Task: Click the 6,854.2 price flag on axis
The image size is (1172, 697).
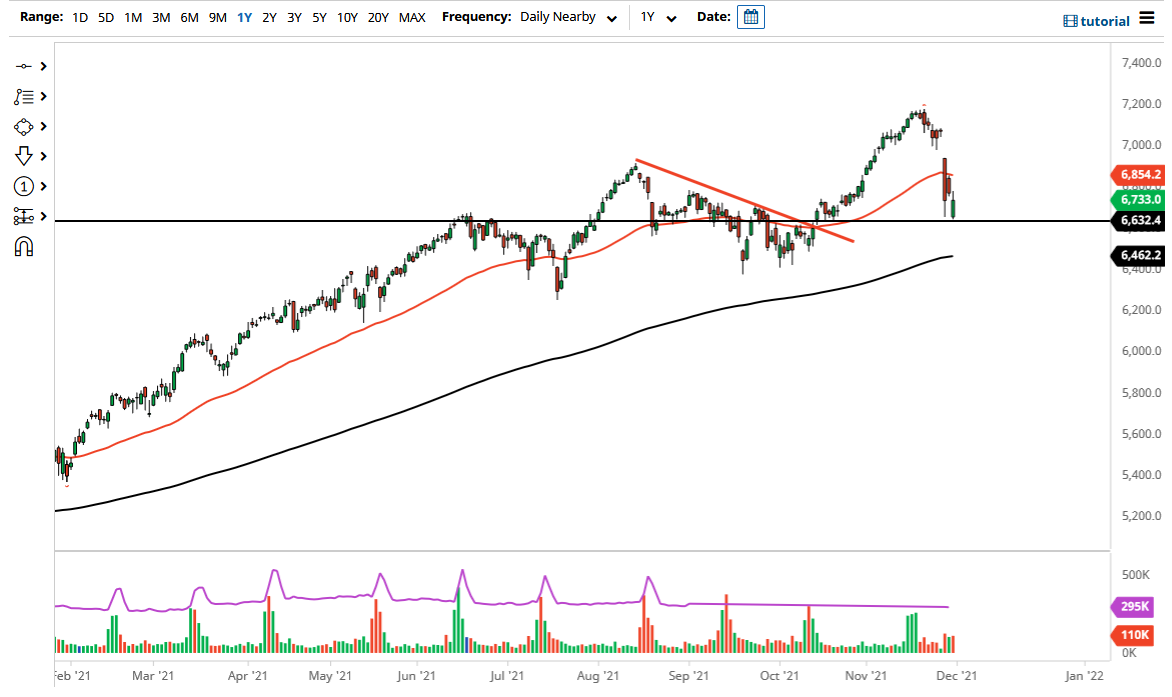Action: [1140, 174]
